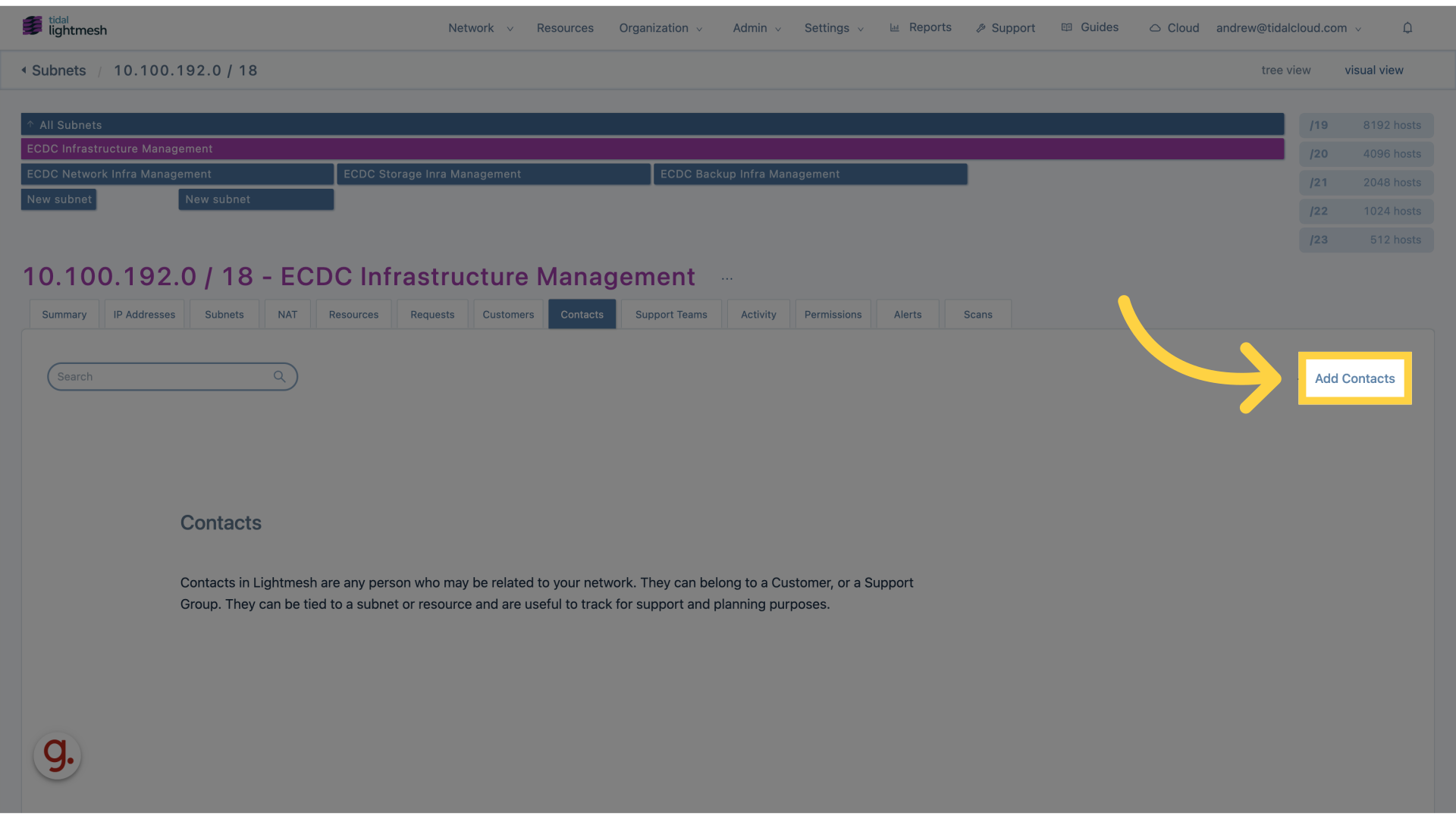The image size is (1456, 819).
Task: Choose the /23 512 hosts size
Action: (1366, 240)
